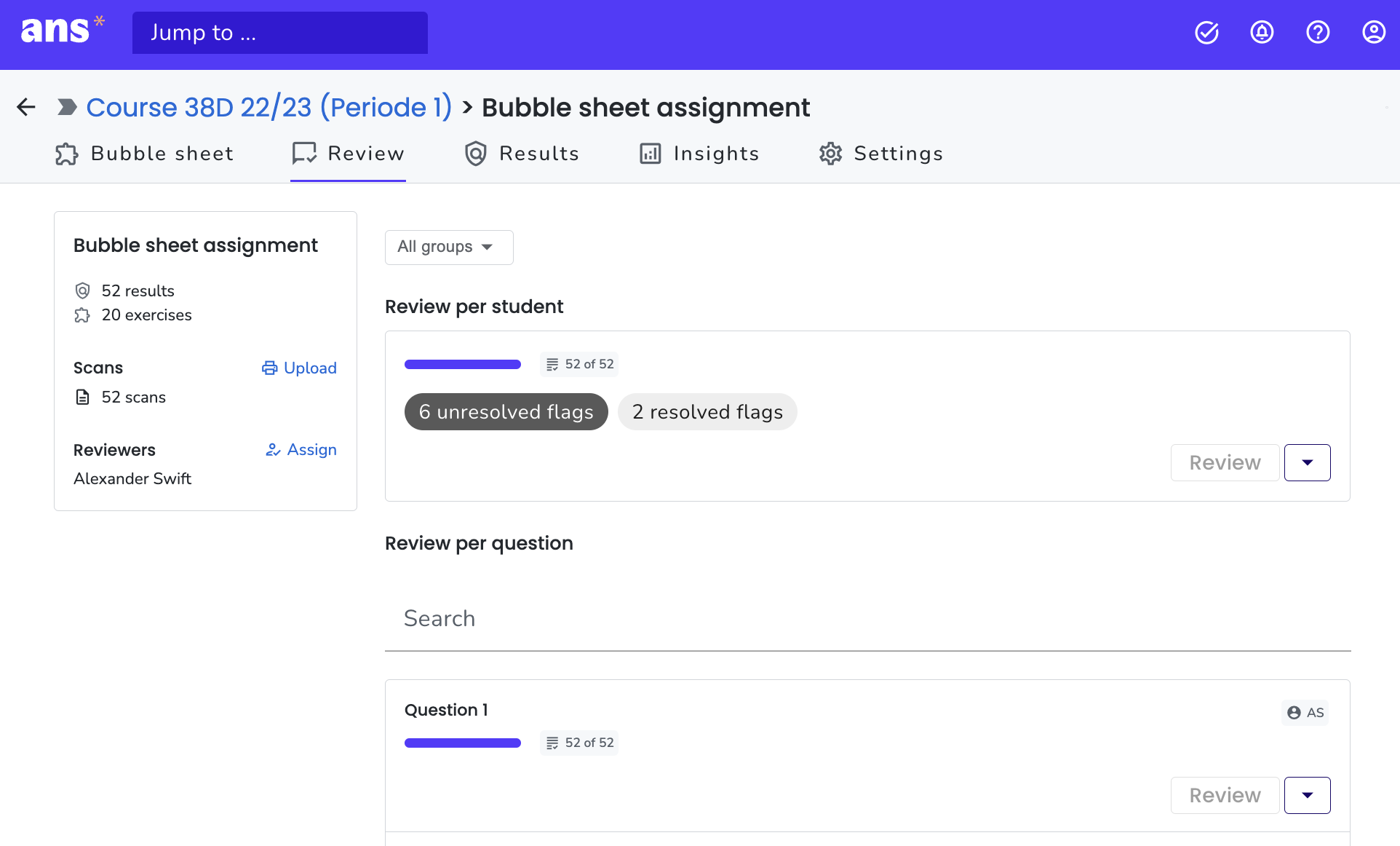Click the puzzle icon beside 20 exercises
1400x846 pixels.
pyautogui.click(x=83, y=315)
